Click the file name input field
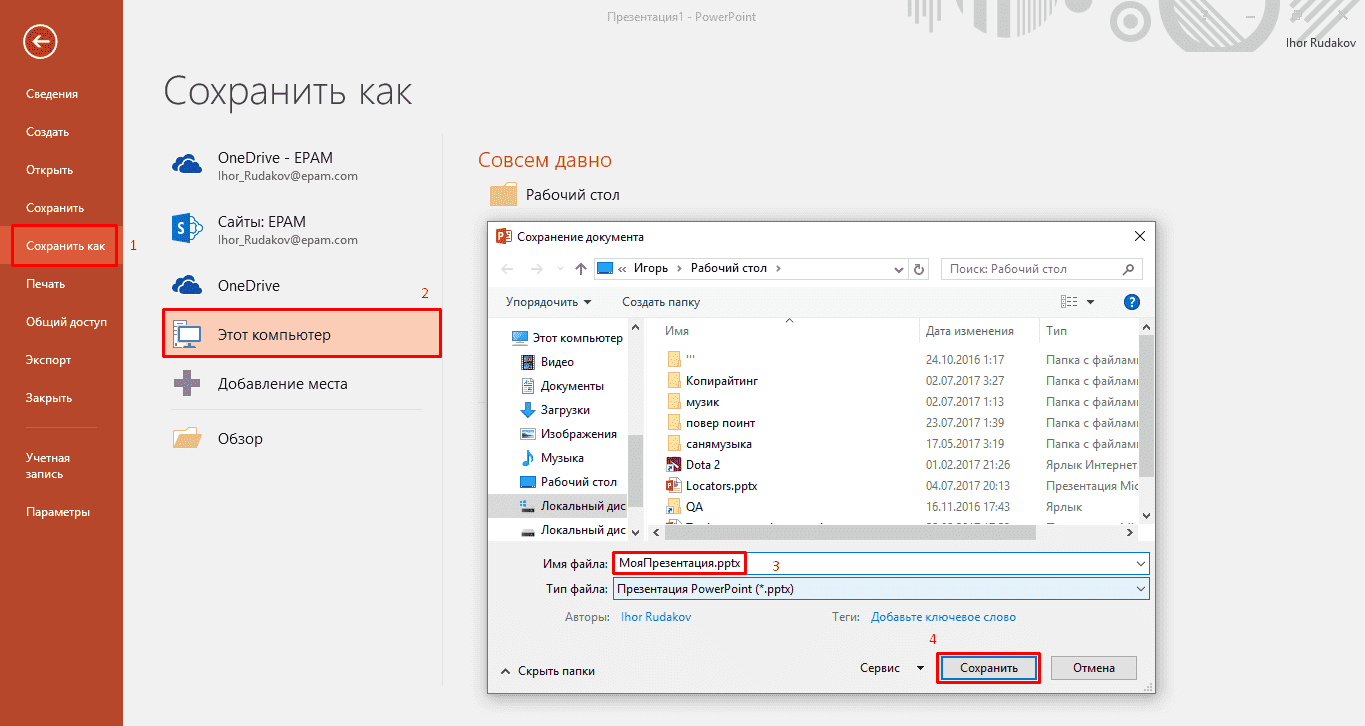Viewport: 1365px width, 726px height. (x=881, y=564)
